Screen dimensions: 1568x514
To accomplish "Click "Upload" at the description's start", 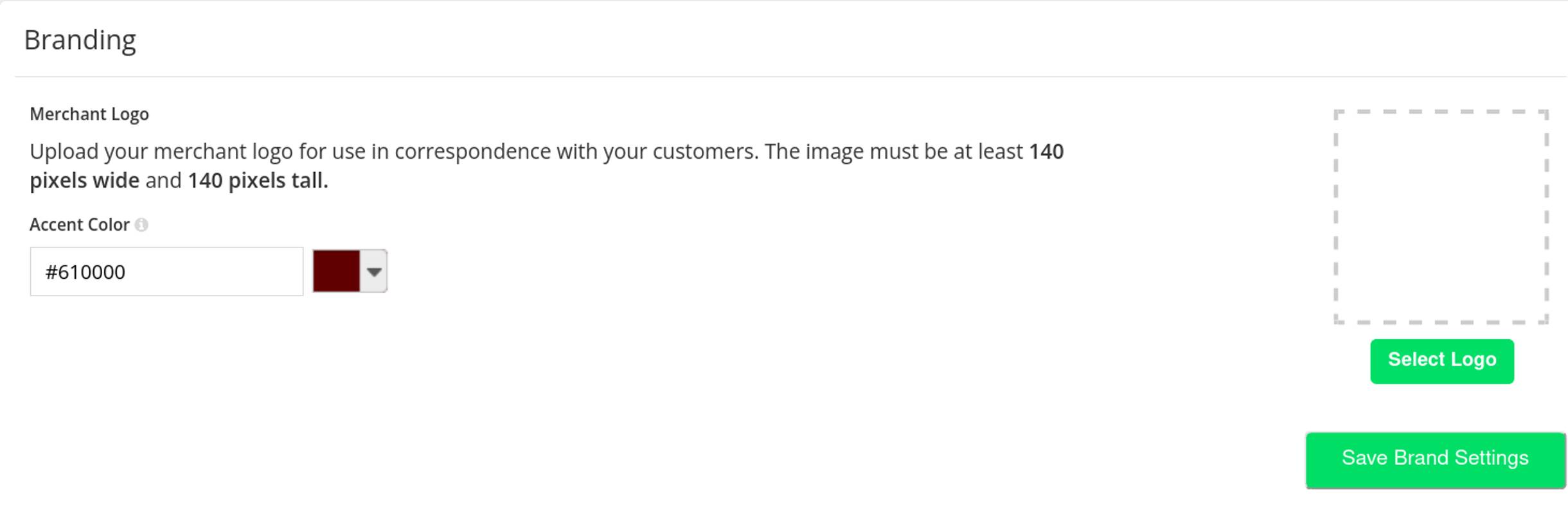I will [64, 152].
